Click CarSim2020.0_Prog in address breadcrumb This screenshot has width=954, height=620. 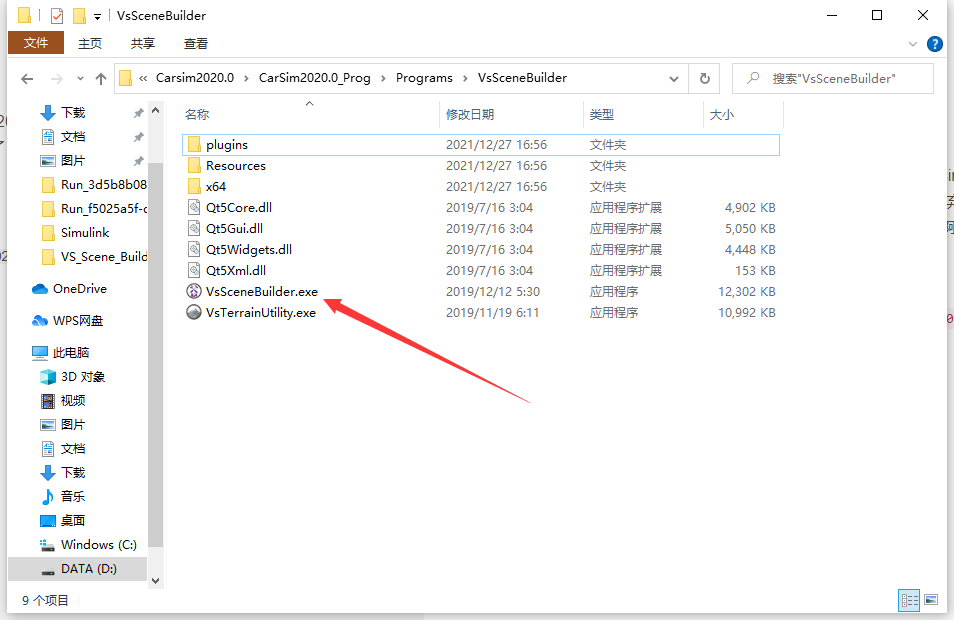click(x=315, y=78)
